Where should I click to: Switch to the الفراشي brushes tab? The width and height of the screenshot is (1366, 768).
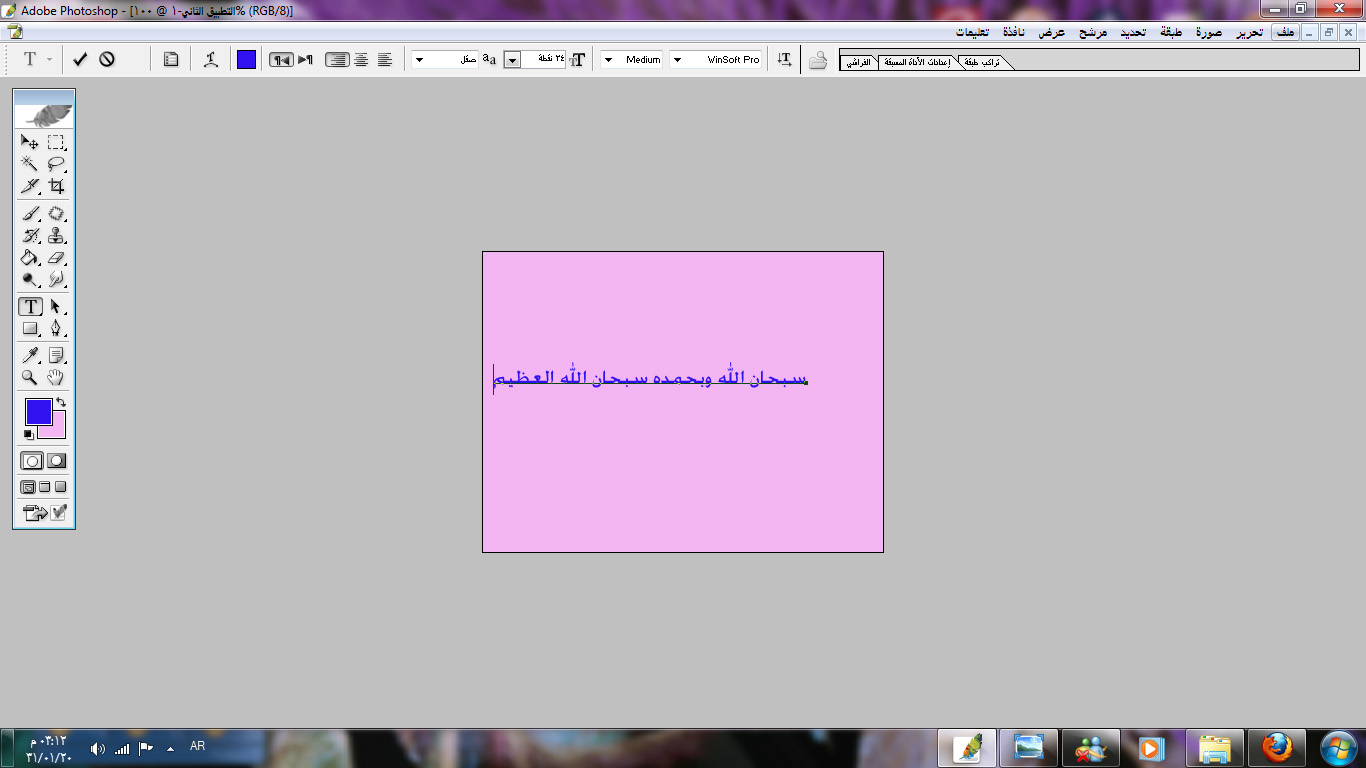point(858,62)
